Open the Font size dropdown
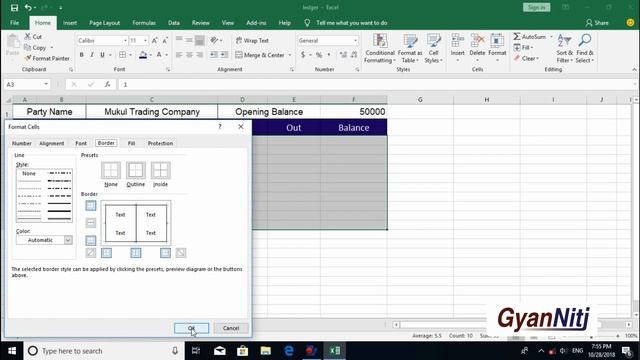 pos(145,40)
